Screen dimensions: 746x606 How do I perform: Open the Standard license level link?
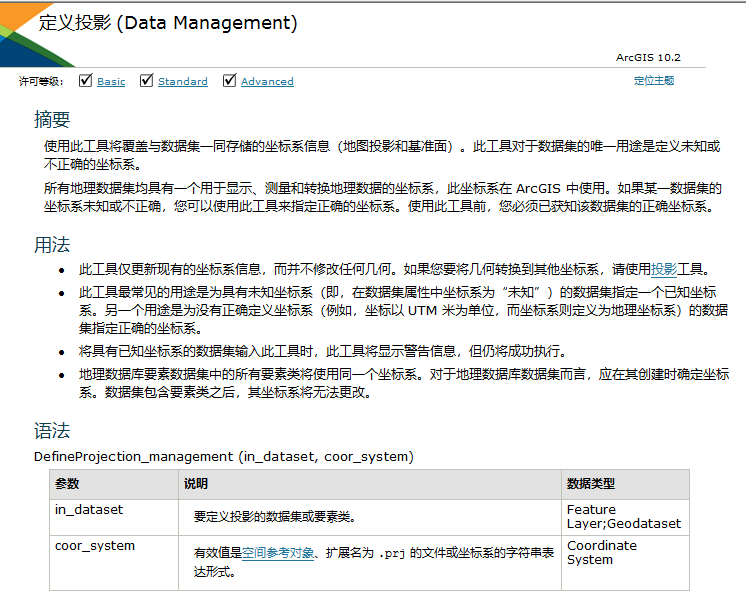[183, 81]
